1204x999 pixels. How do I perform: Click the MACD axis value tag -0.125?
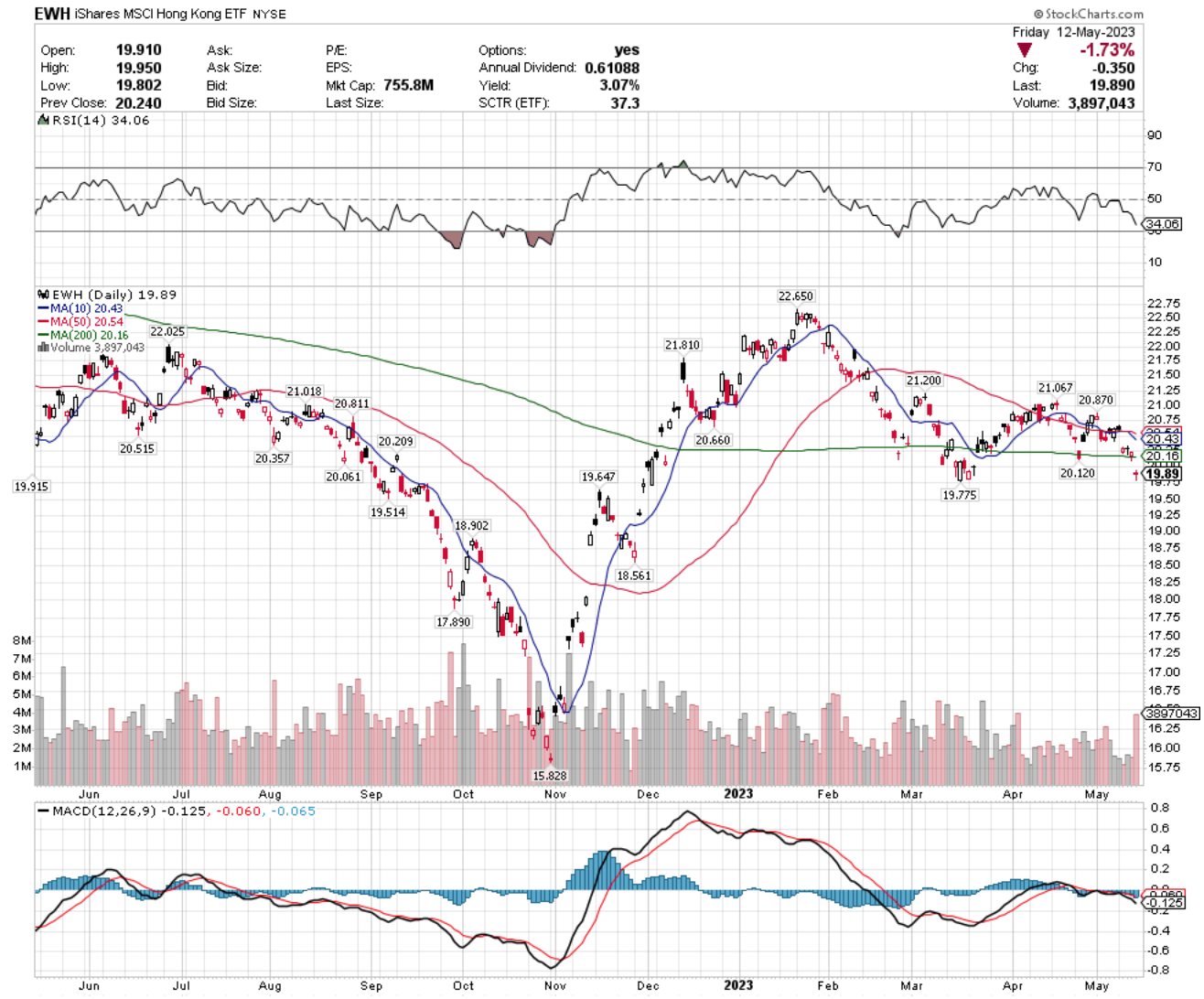coord(1165,903)
